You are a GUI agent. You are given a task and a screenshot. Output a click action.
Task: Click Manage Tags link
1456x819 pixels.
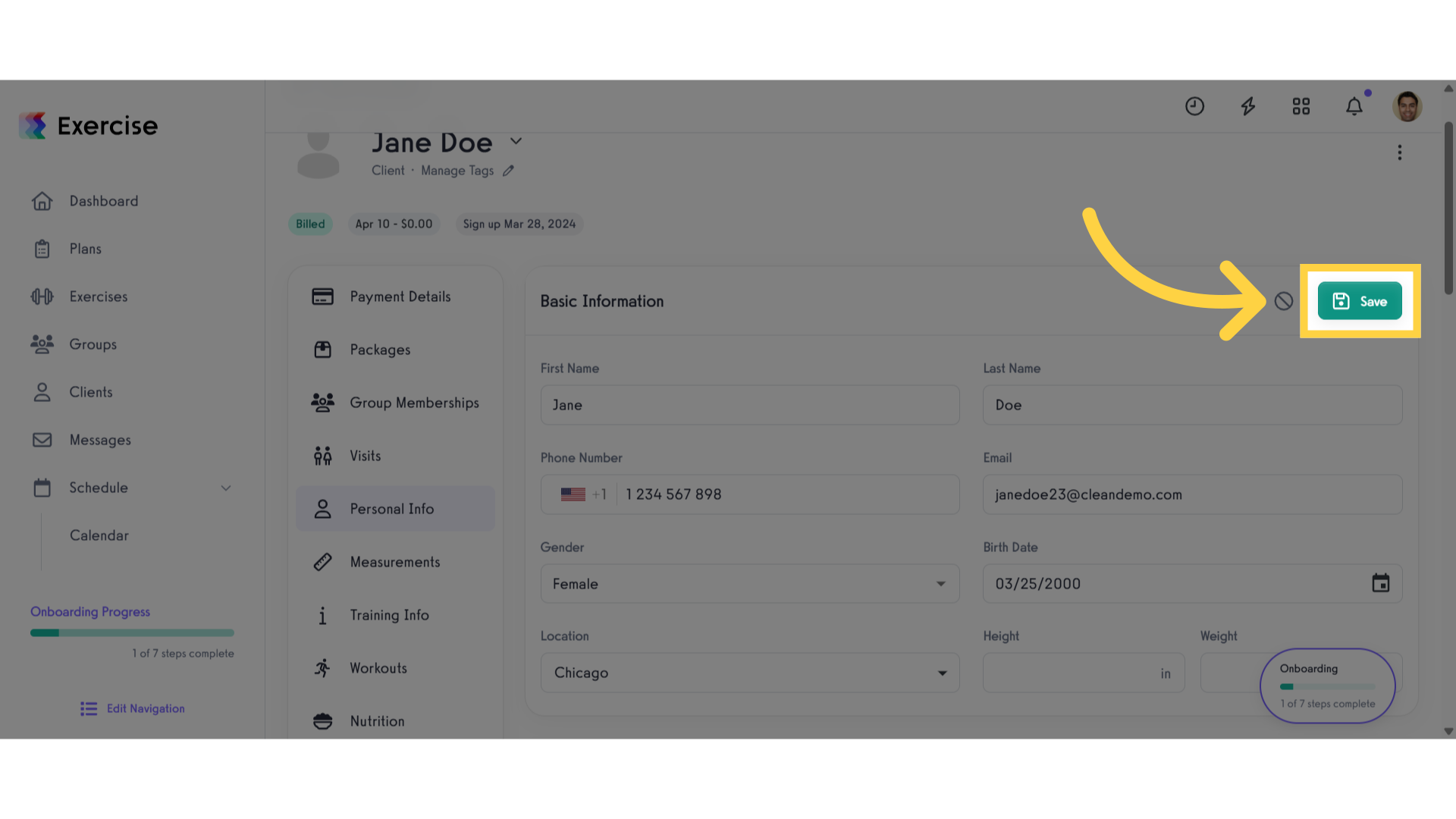(457, 171)
